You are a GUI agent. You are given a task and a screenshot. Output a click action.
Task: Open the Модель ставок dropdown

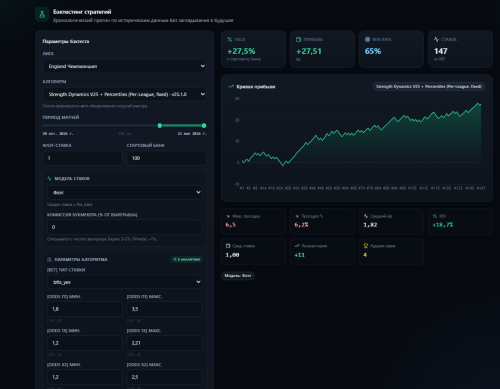[125, 192]
